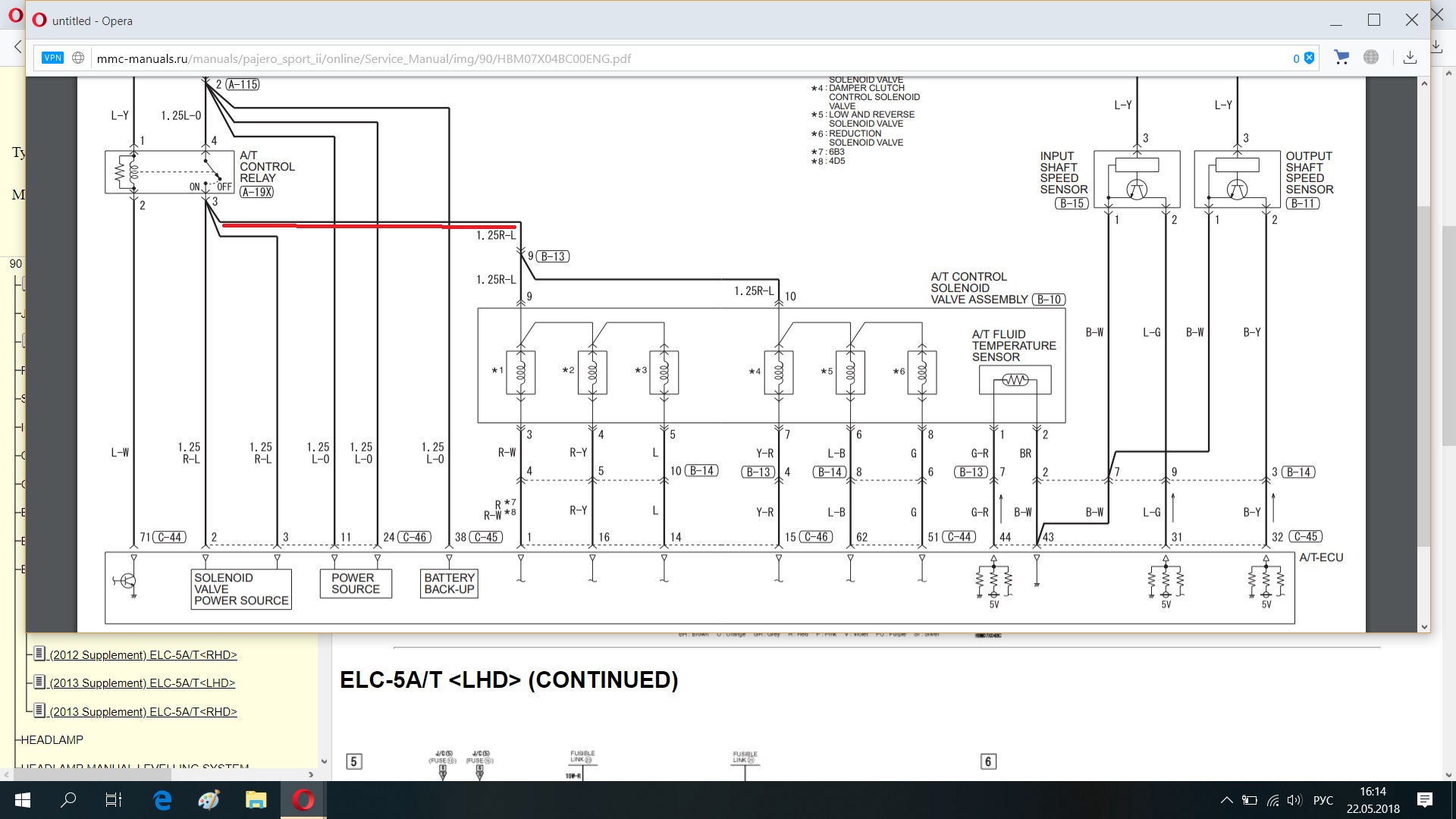Launch Edge browser from taskbar
This screenshot has height=819, width=1456.
coord(162,800)
